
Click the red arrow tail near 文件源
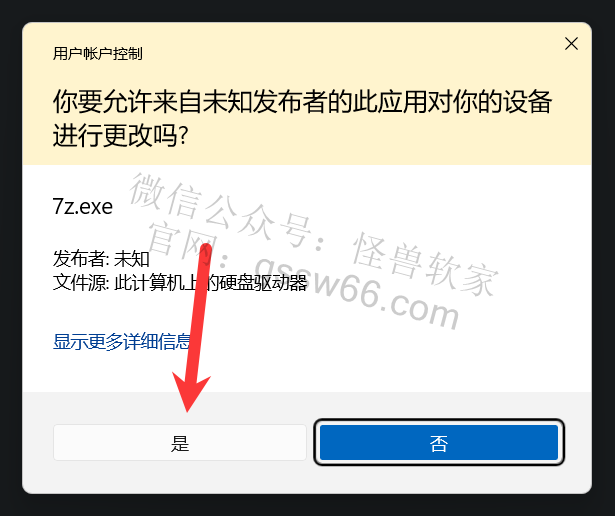pyautogui.click(x=206, y=251)
